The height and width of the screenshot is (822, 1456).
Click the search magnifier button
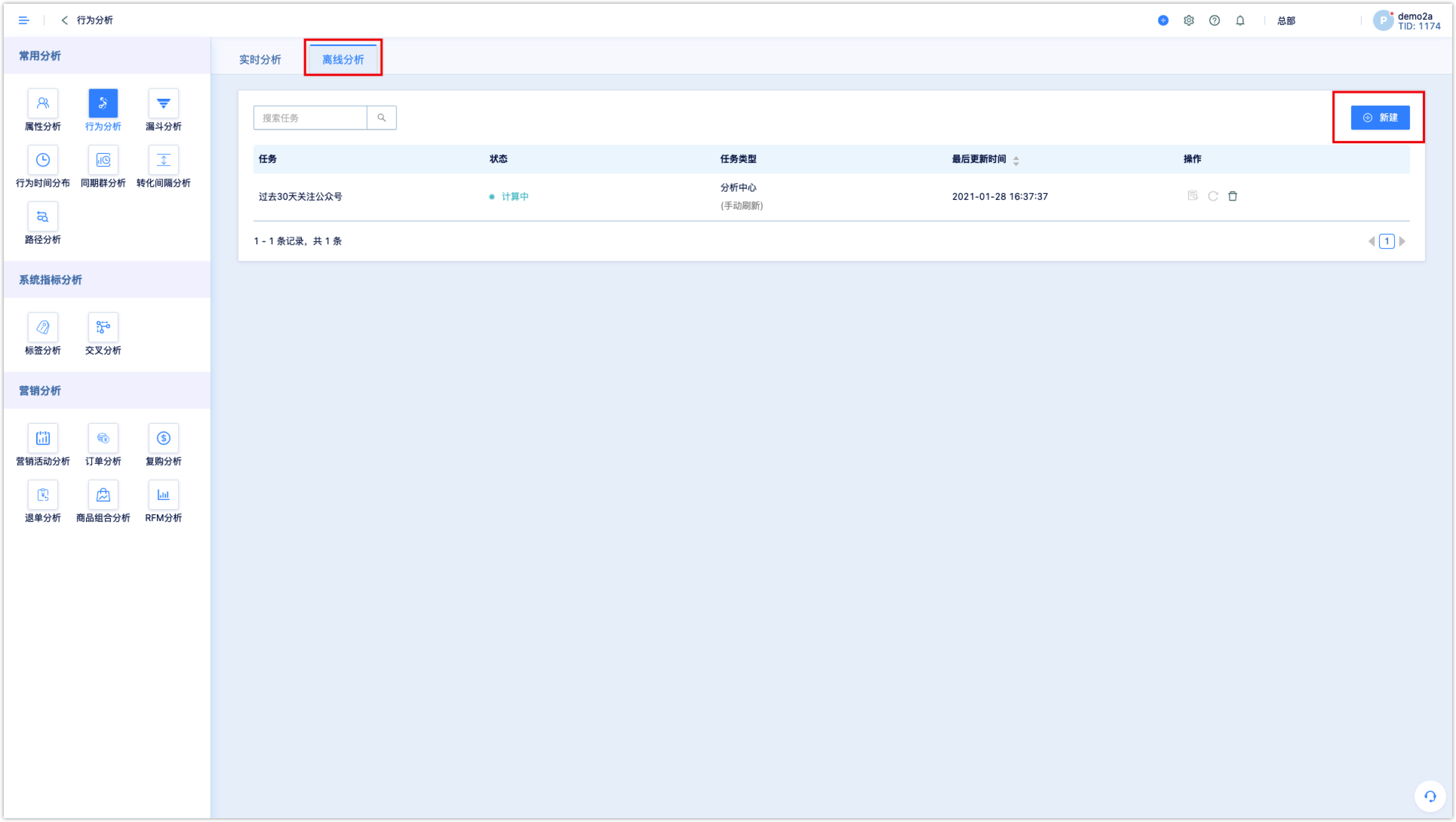(381, 118)
